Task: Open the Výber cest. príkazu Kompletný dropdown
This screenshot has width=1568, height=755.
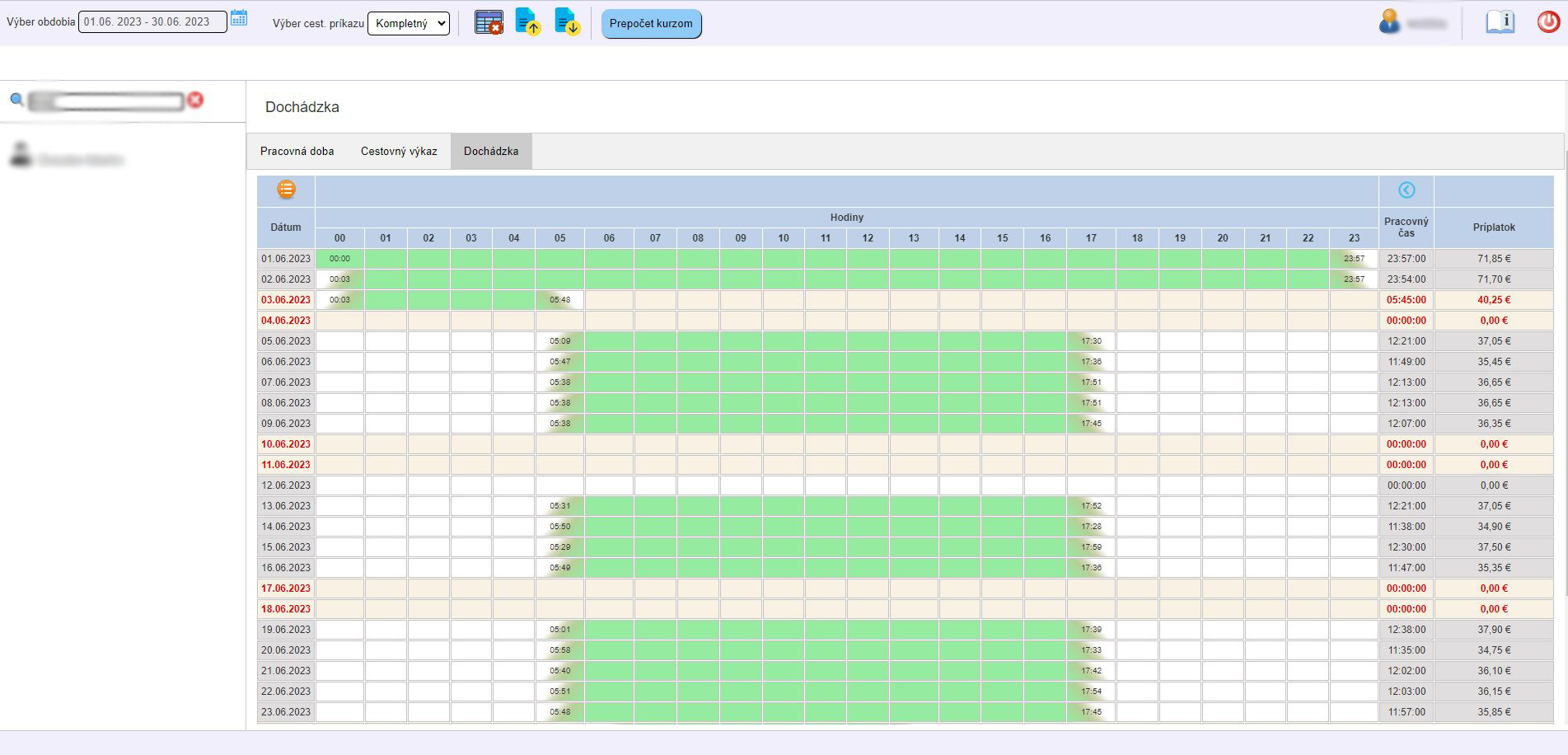Action: coord(409,23)
